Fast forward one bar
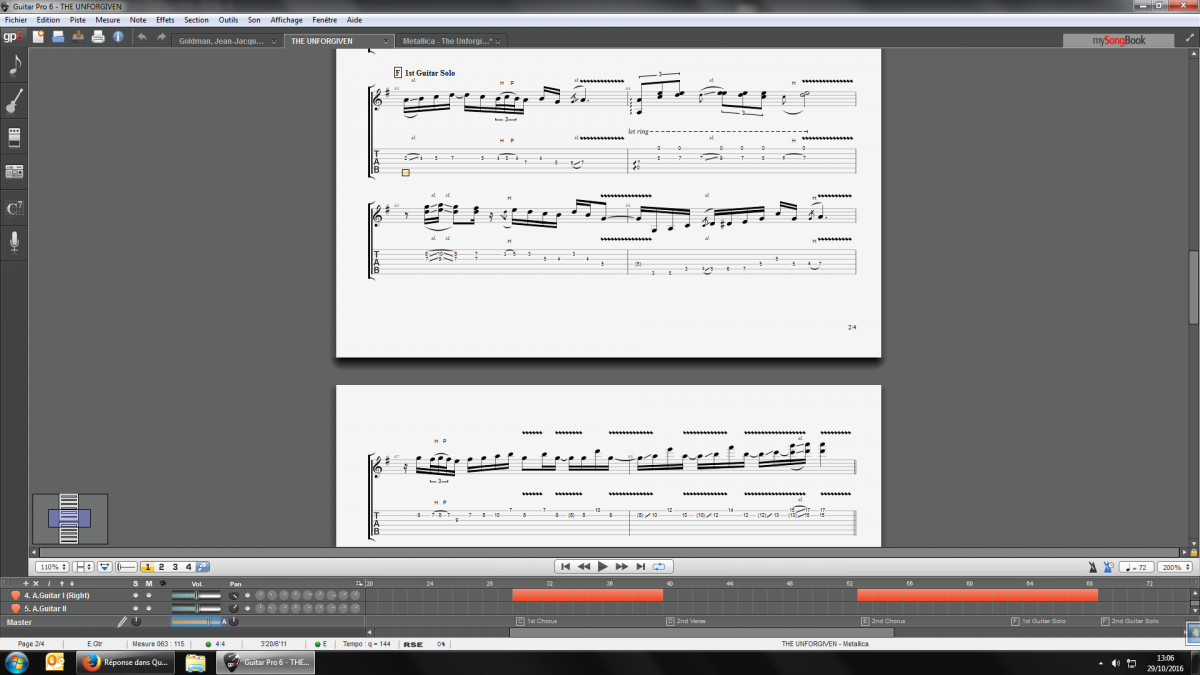The height and width of the screenshot is (675, 1200). [x=622, y=566]
